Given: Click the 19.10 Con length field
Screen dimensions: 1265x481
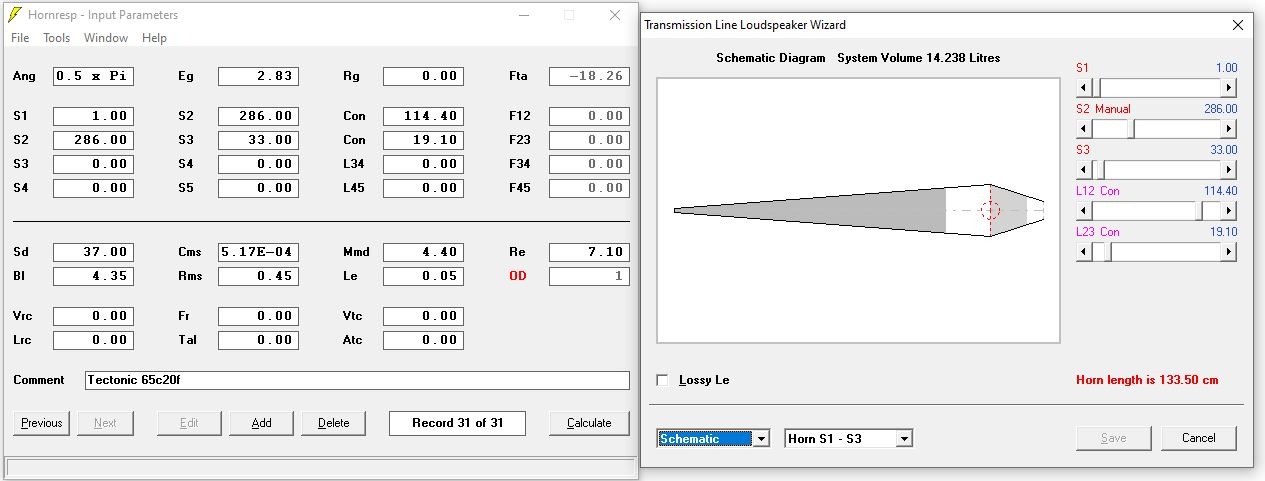Looking at the screenshot, I should point(423,140).
